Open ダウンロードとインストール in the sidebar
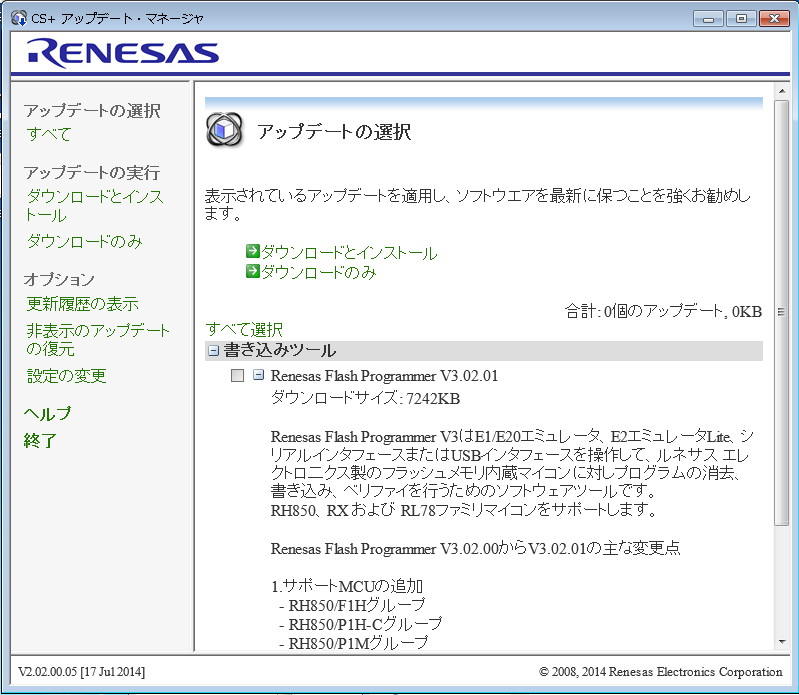The height and width of the screenshot is (695, 799). pos(95,205)
